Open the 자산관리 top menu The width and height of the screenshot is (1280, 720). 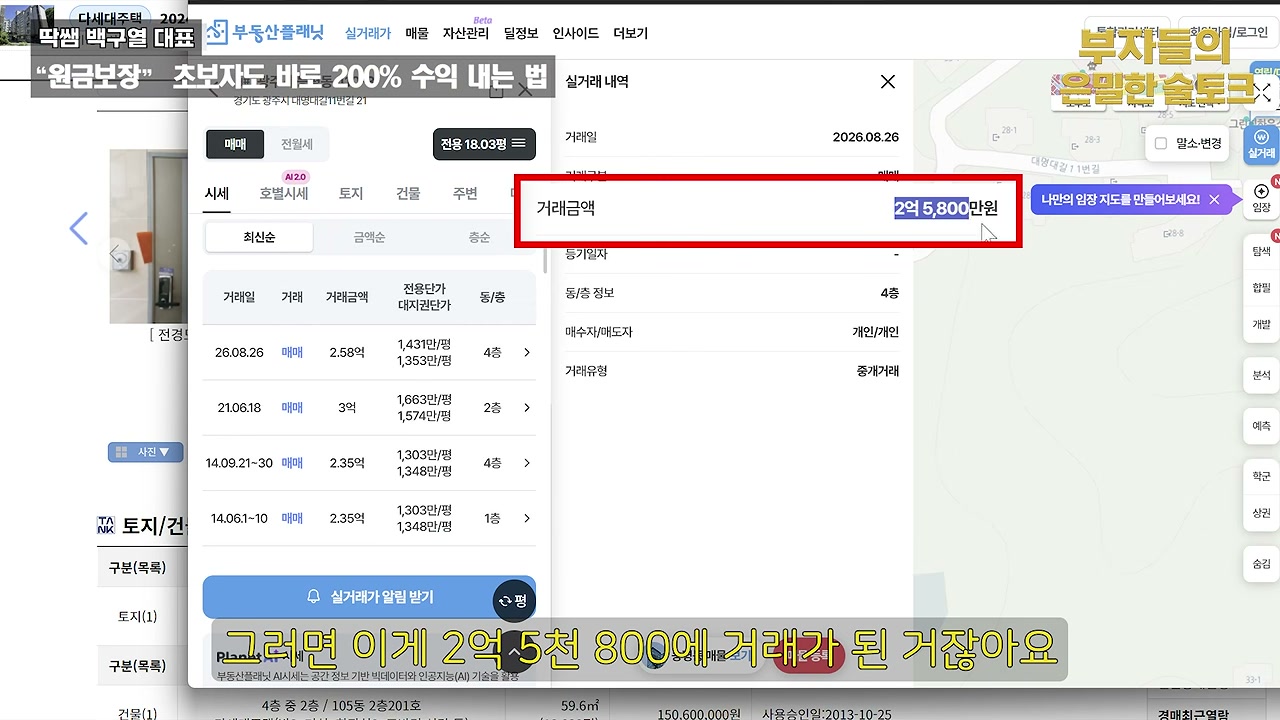coord(466,33)
